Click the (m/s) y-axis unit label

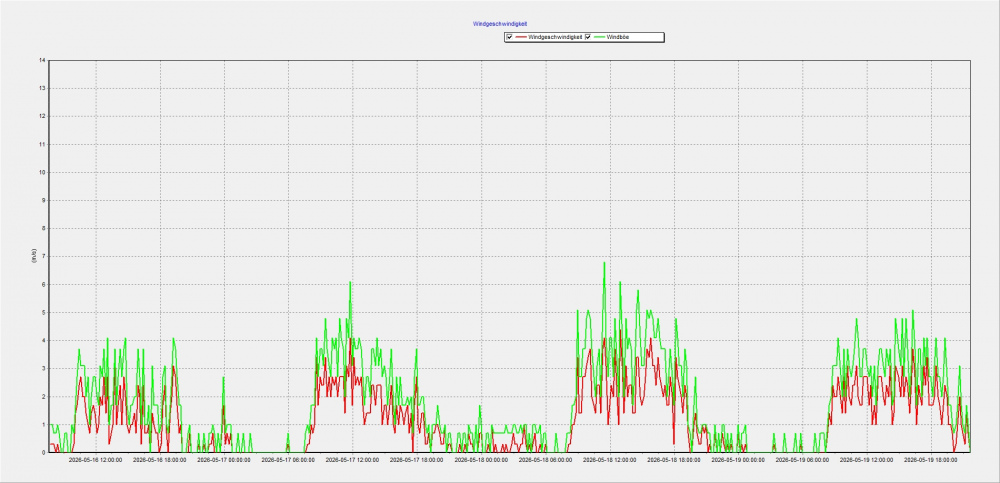(x=33, y=256)
